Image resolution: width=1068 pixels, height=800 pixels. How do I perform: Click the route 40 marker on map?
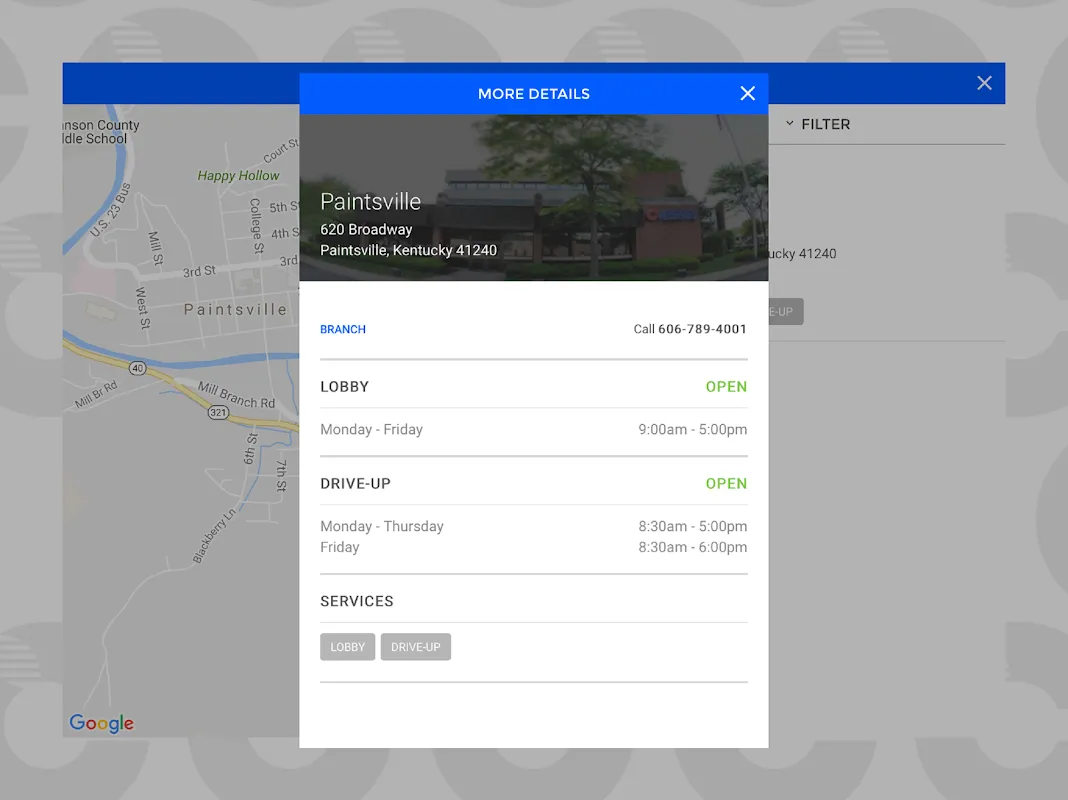pos(138,368)
